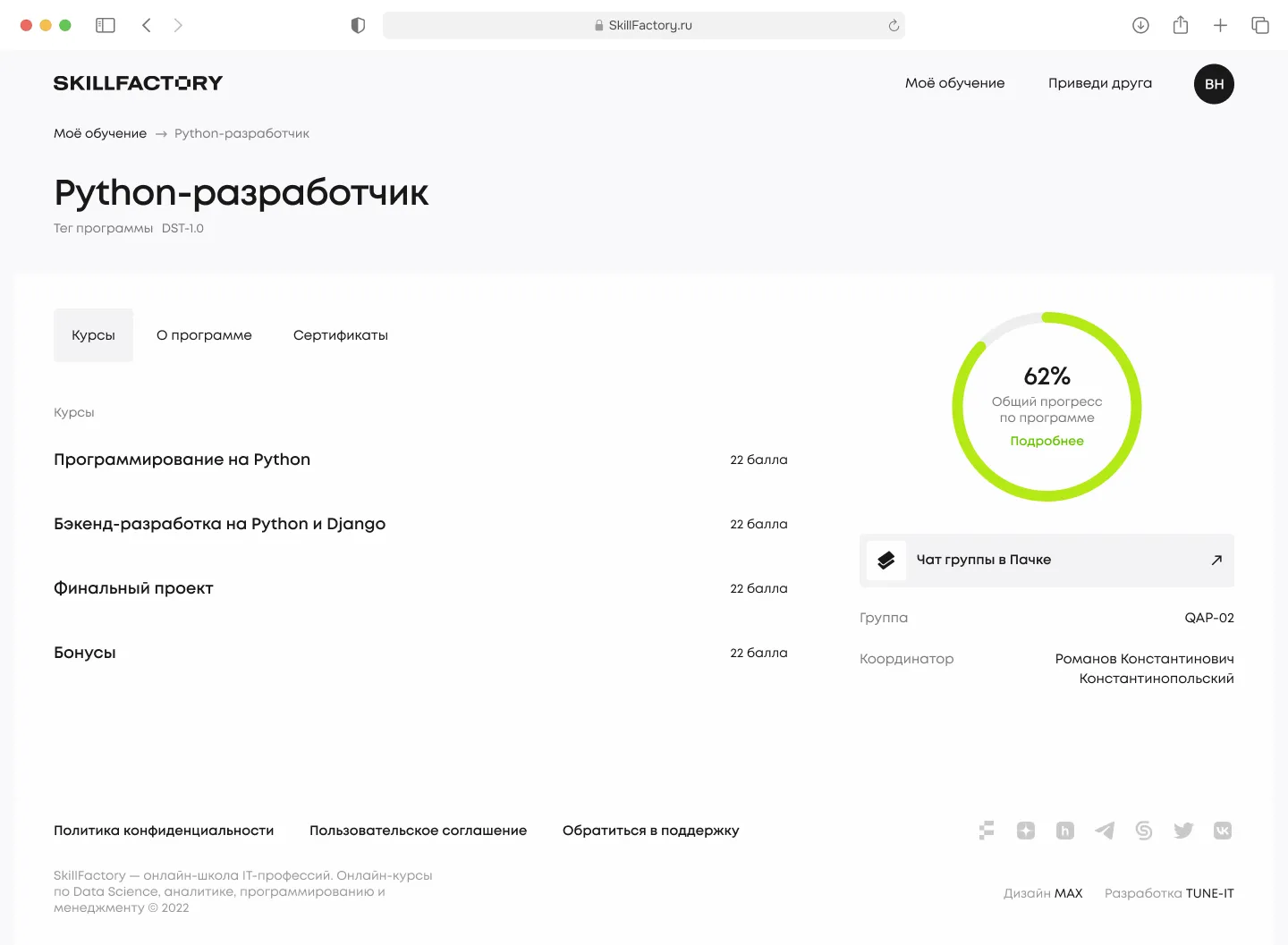Go forward in Safari history
1288x945 pixels.
[x=178, y=25]
